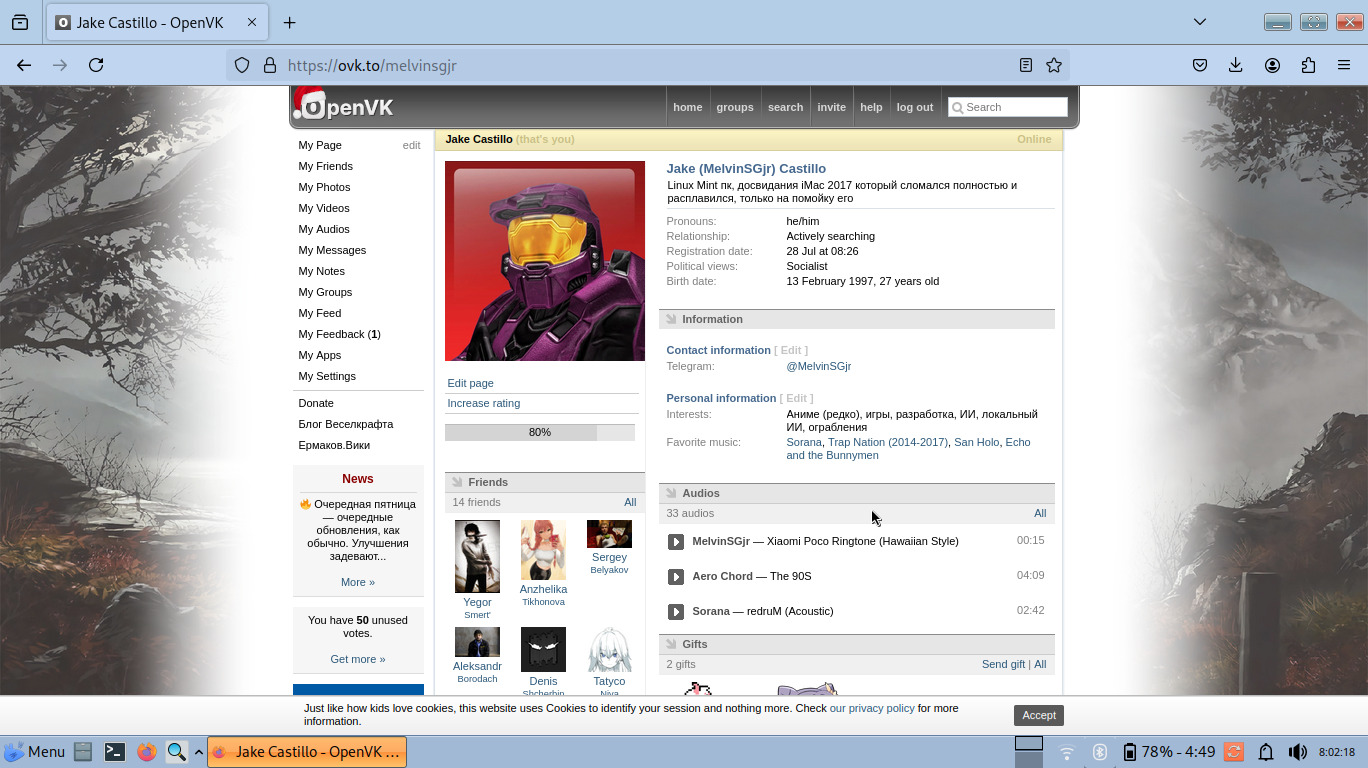
Task: Collapse the Gifts section
Action: point(671,645)
